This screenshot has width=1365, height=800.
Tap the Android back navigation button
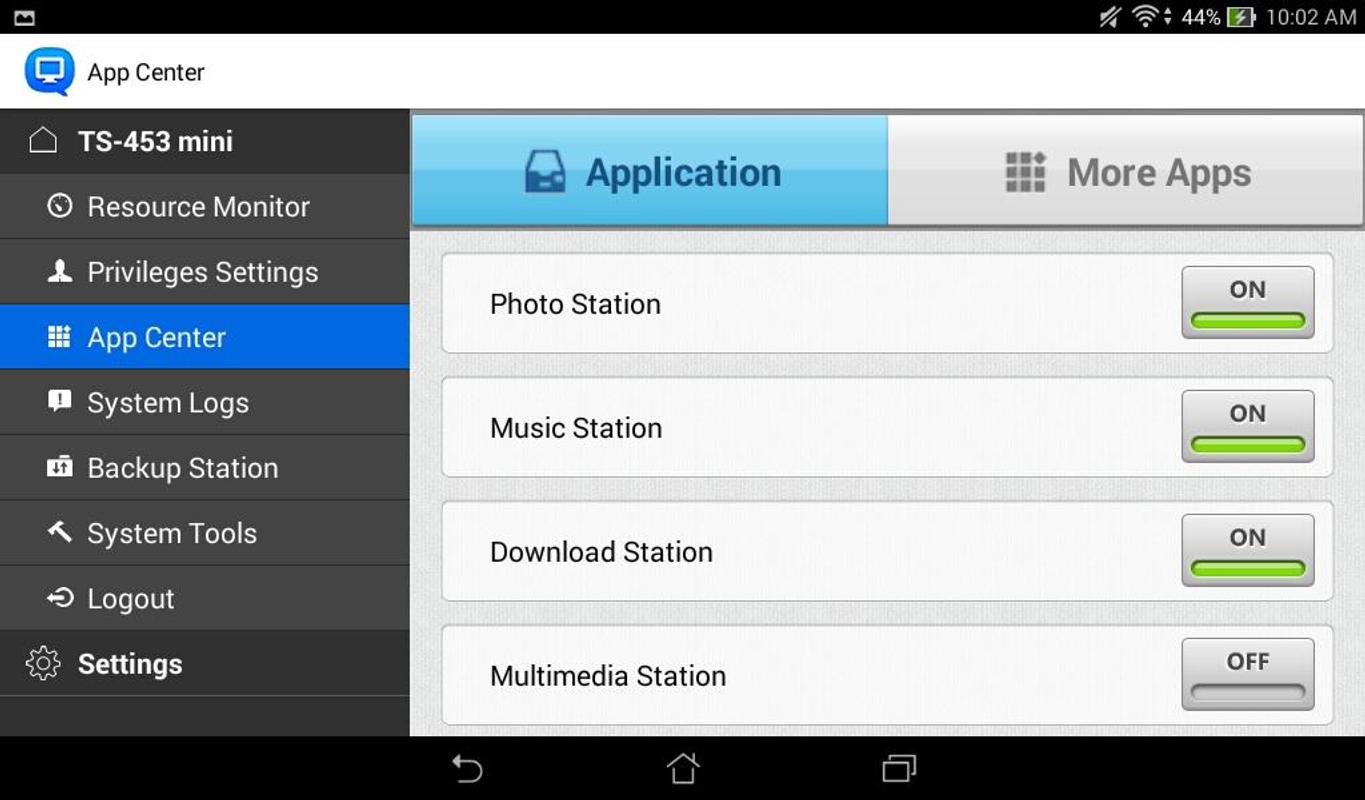pyautogui.click(x=467, y=768)
